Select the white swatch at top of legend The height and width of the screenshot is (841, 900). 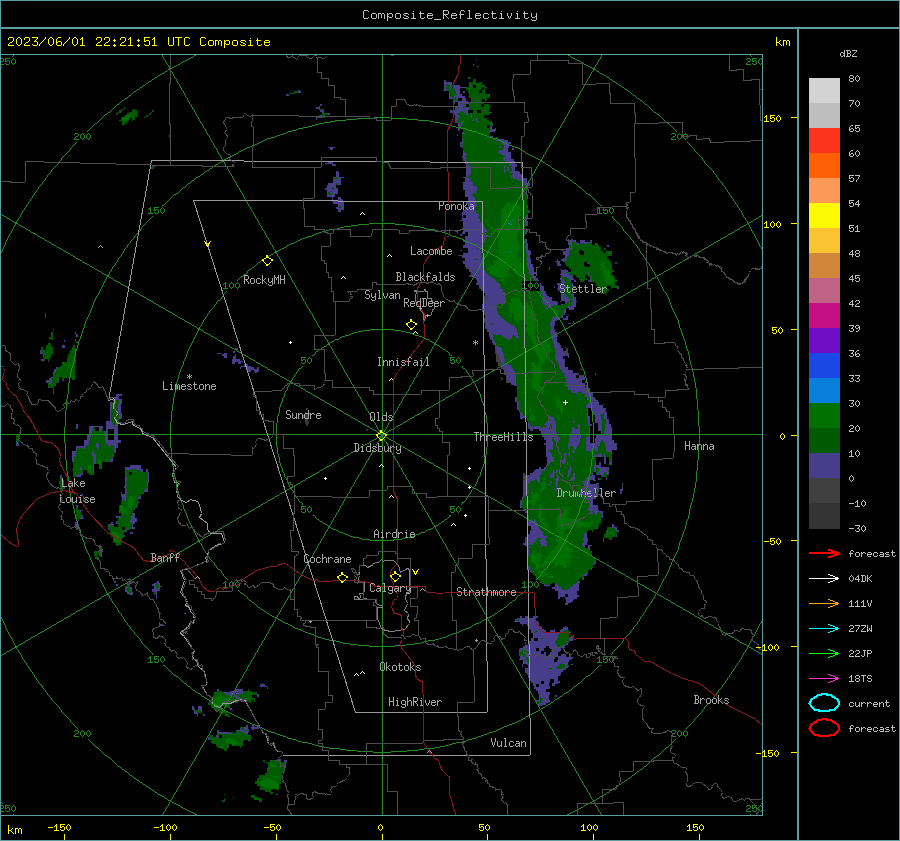[x=824, y=91]
